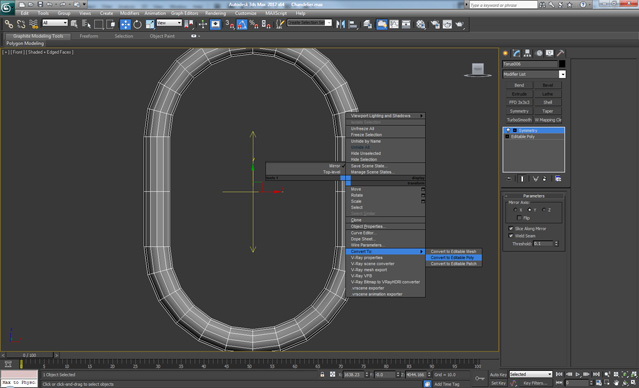Open the selection filter All dropdown
The height and width of the screenshot is (388, 639).
click(x=55, y=23)
